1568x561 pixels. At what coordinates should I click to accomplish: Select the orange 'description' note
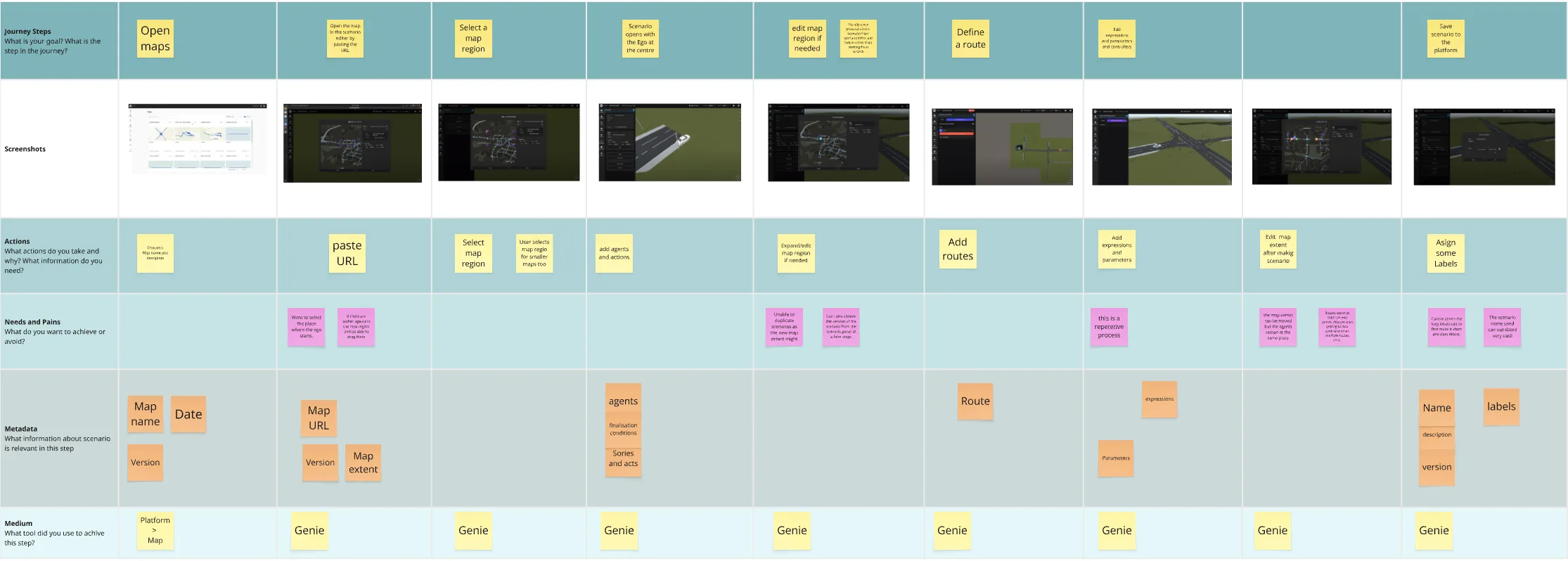pos(1437,436)
